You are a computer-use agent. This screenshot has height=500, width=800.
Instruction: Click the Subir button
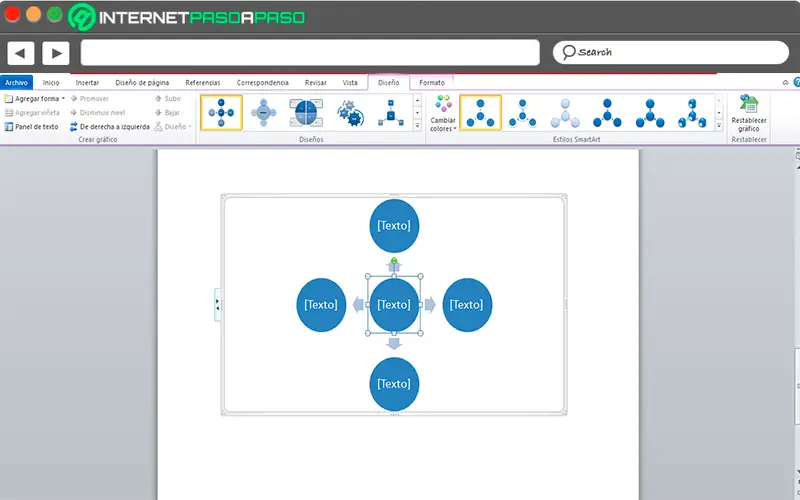click(168, 98)
